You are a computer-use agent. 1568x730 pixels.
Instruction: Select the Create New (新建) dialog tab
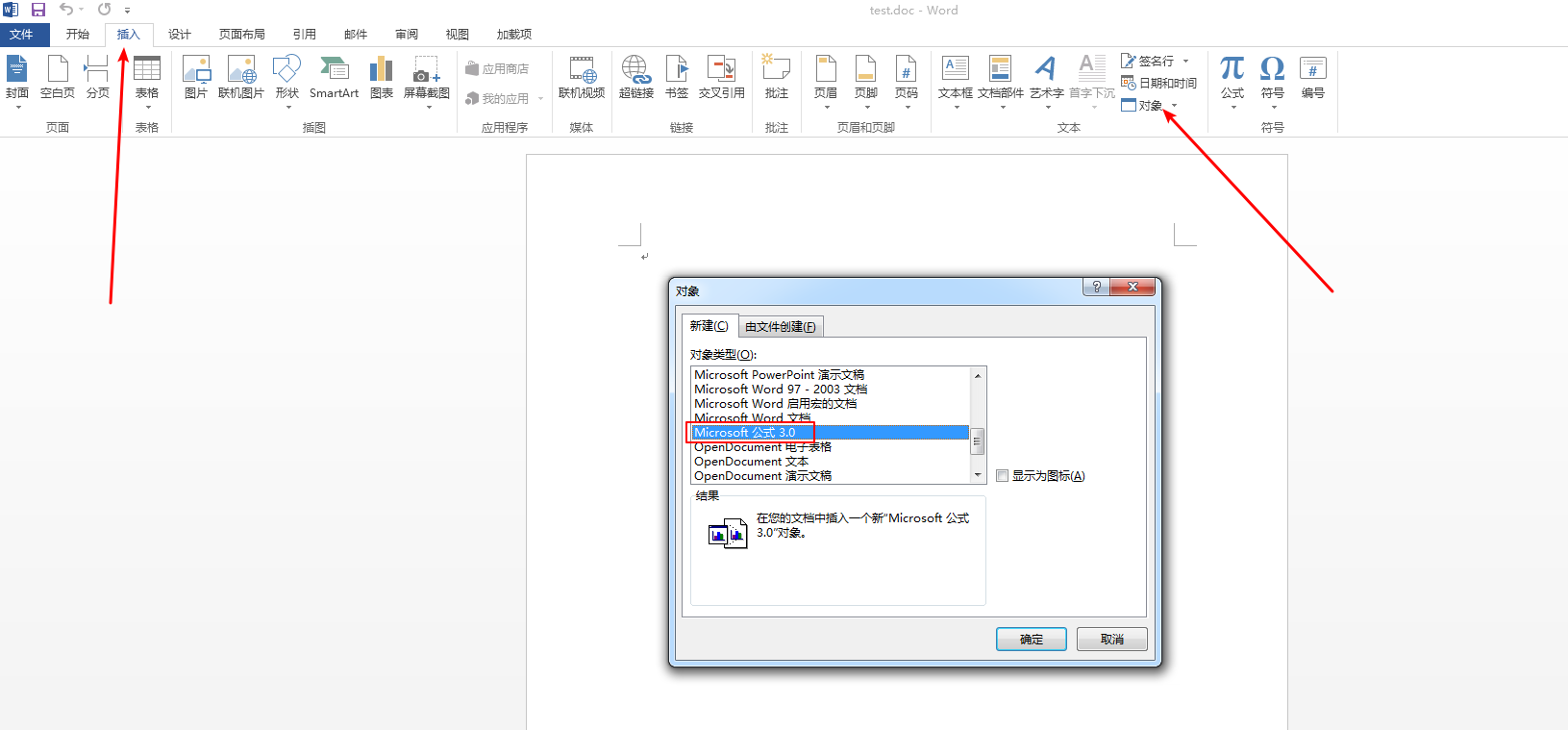click(x=709, y=326)
